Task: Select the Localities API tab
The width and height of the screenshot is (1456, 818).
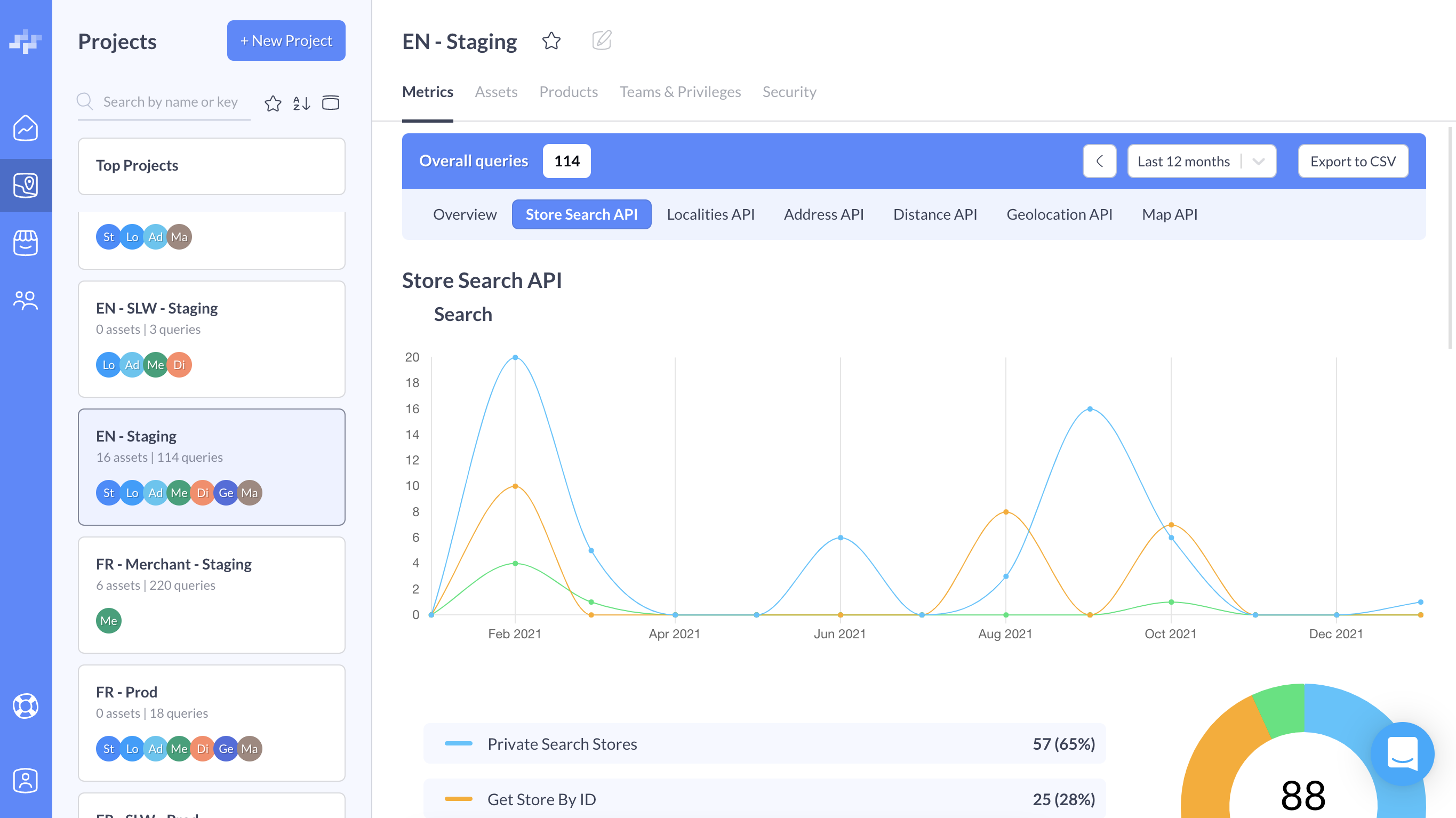Action: (x=710, y=215)
